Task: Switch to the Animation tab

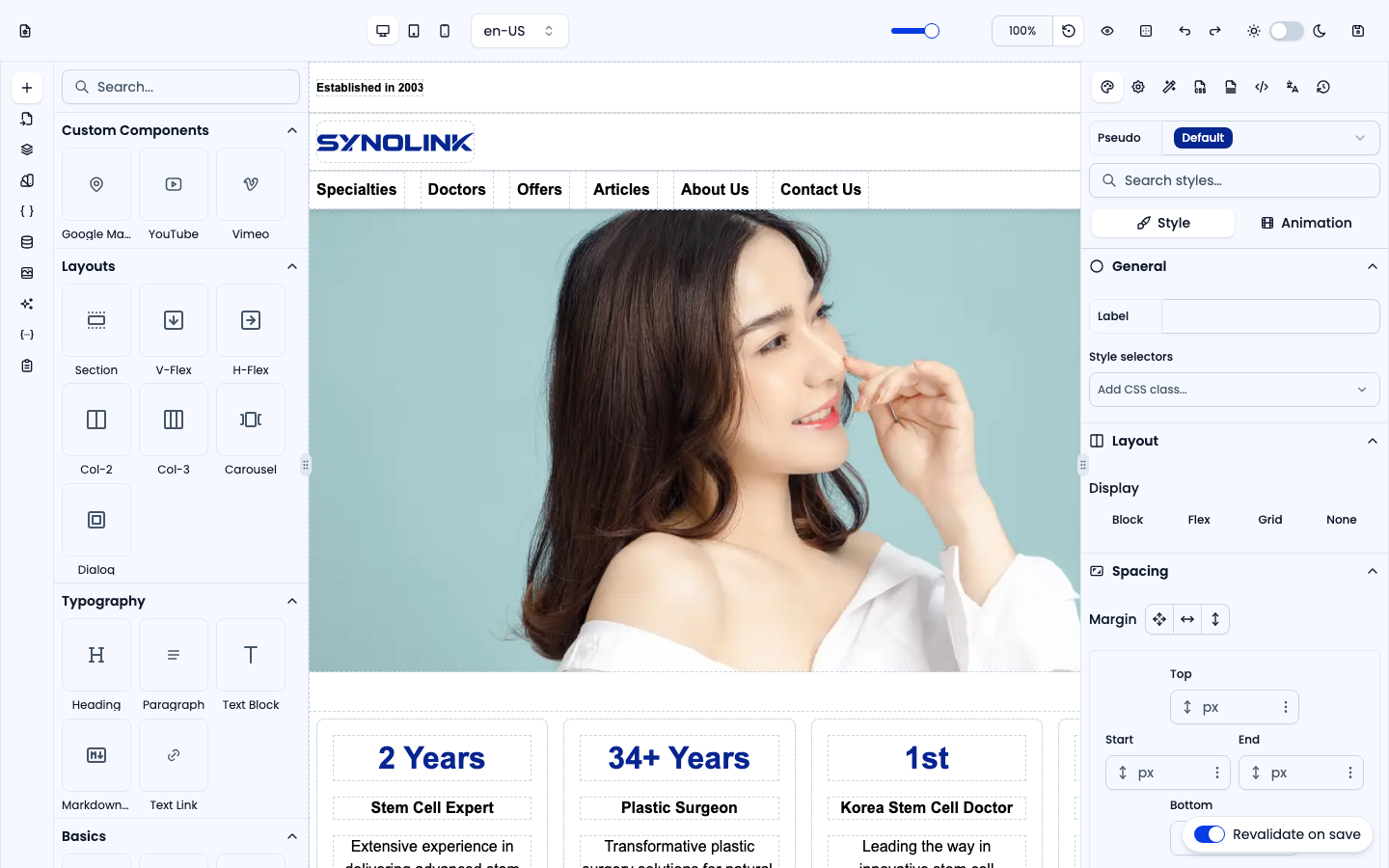Action: click(1306, 223)
